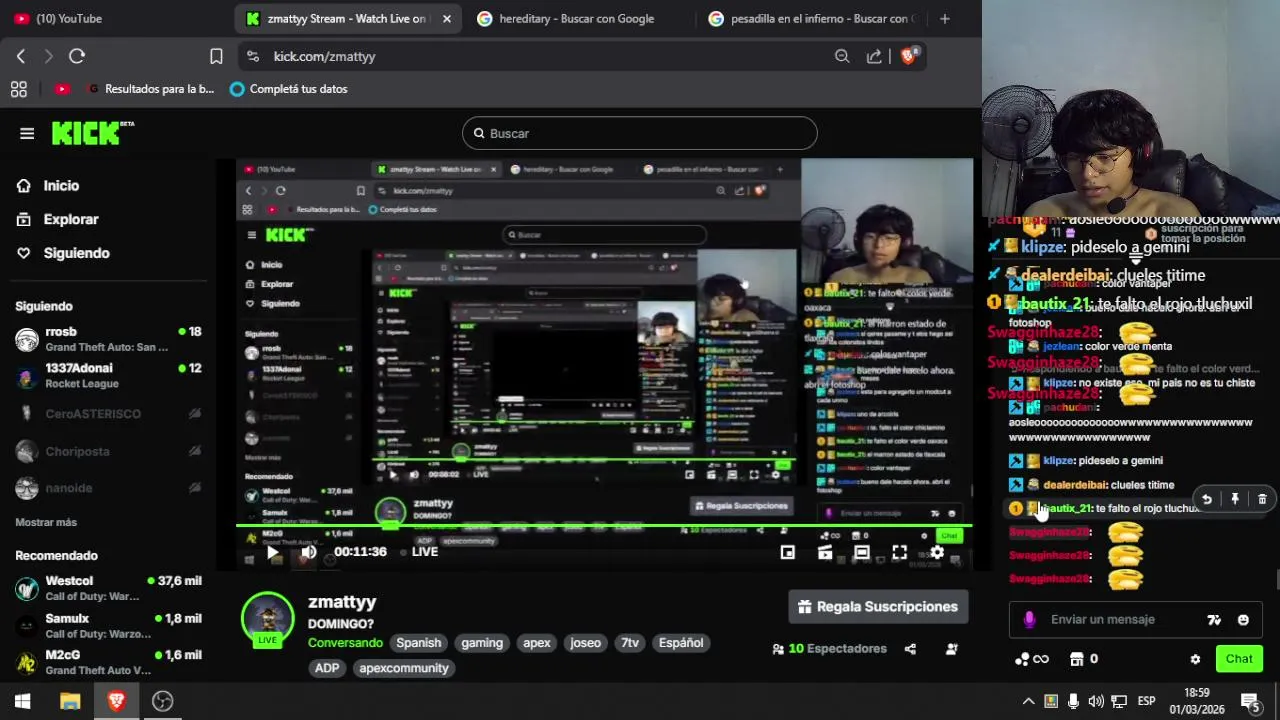1280x720 pixels.
Task: Reply to bautix_21's chat message
Action: [1207, 499]
